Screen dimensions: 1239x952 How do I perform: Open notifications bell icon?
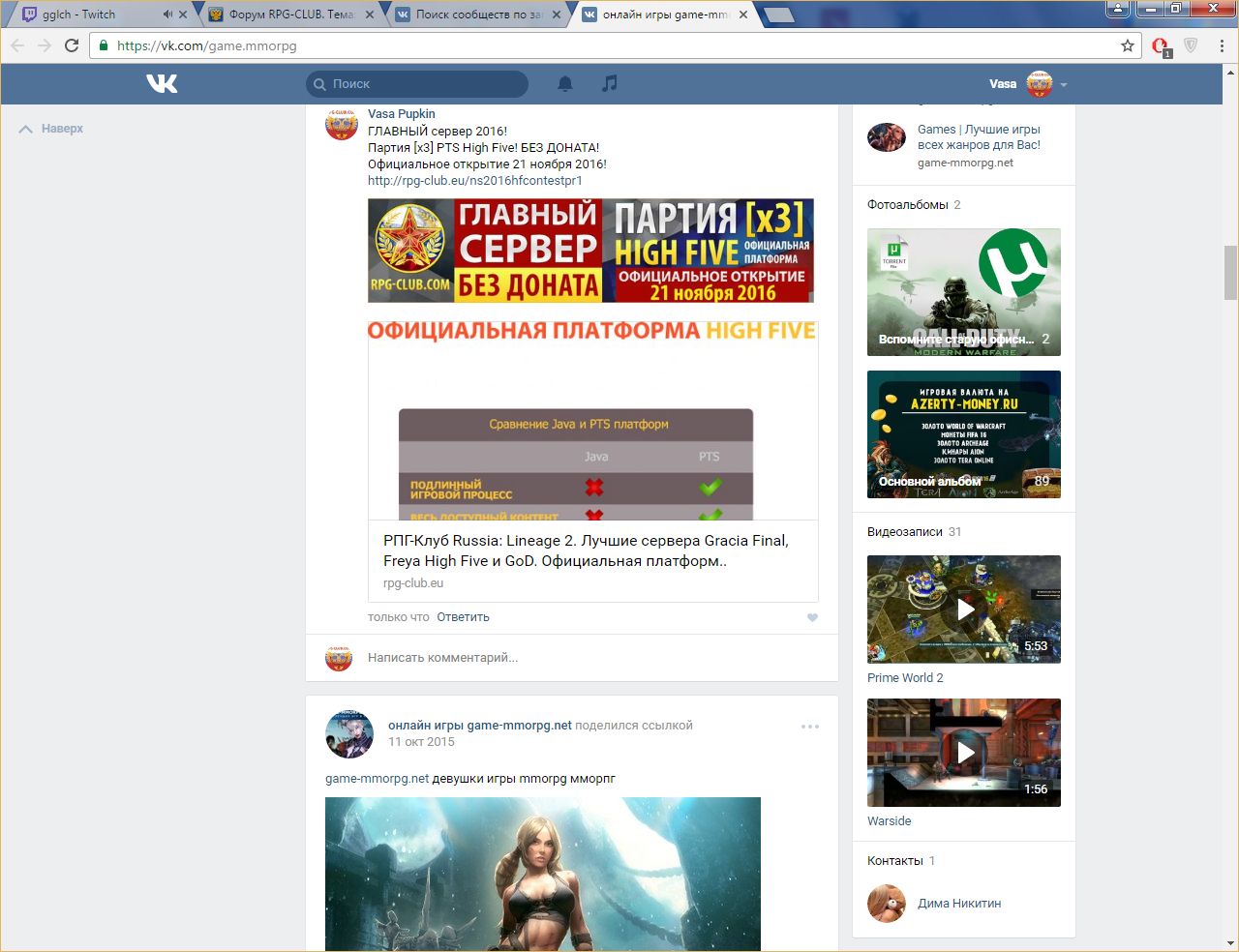565,84
